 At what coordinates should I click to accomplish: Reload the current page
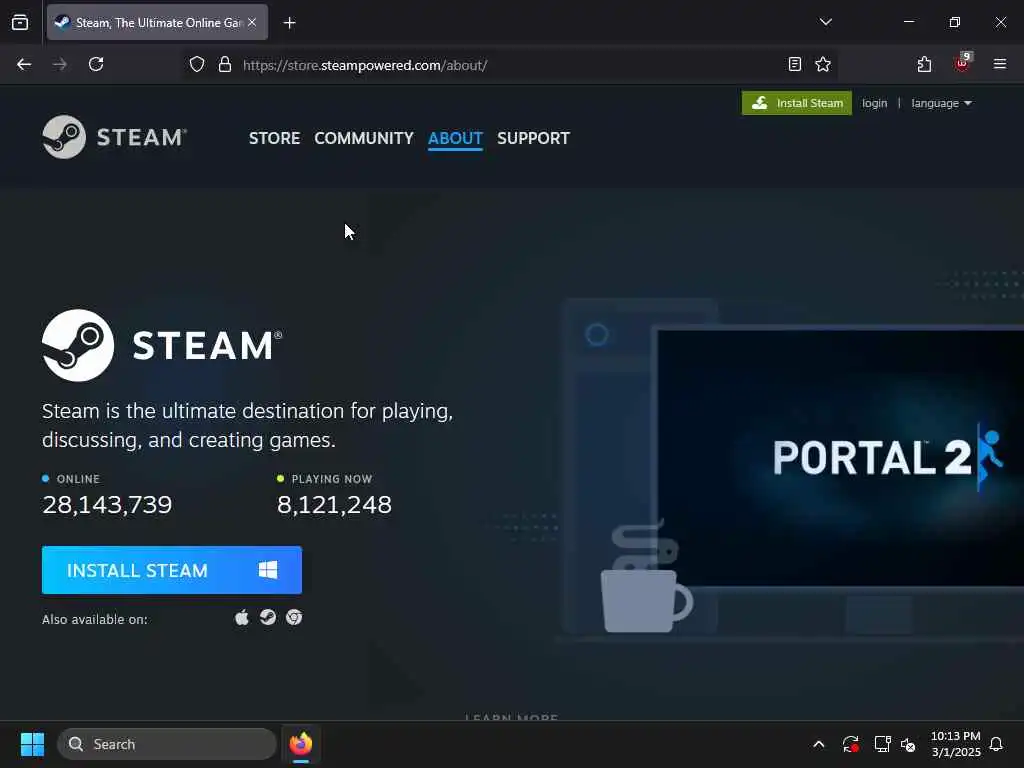click(96, 64)
